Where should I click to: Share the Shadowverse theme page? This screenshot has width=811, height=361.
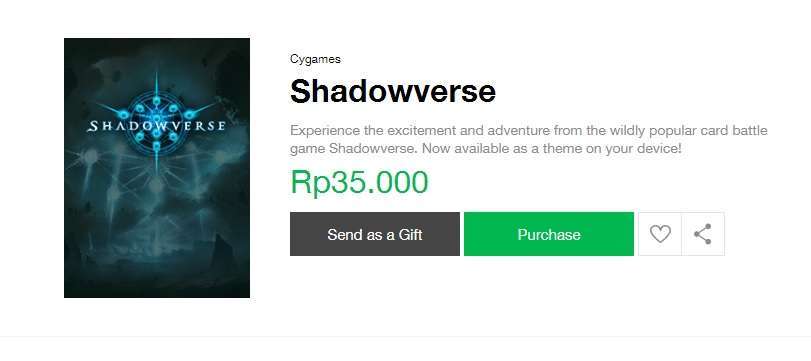click(703, 234)
